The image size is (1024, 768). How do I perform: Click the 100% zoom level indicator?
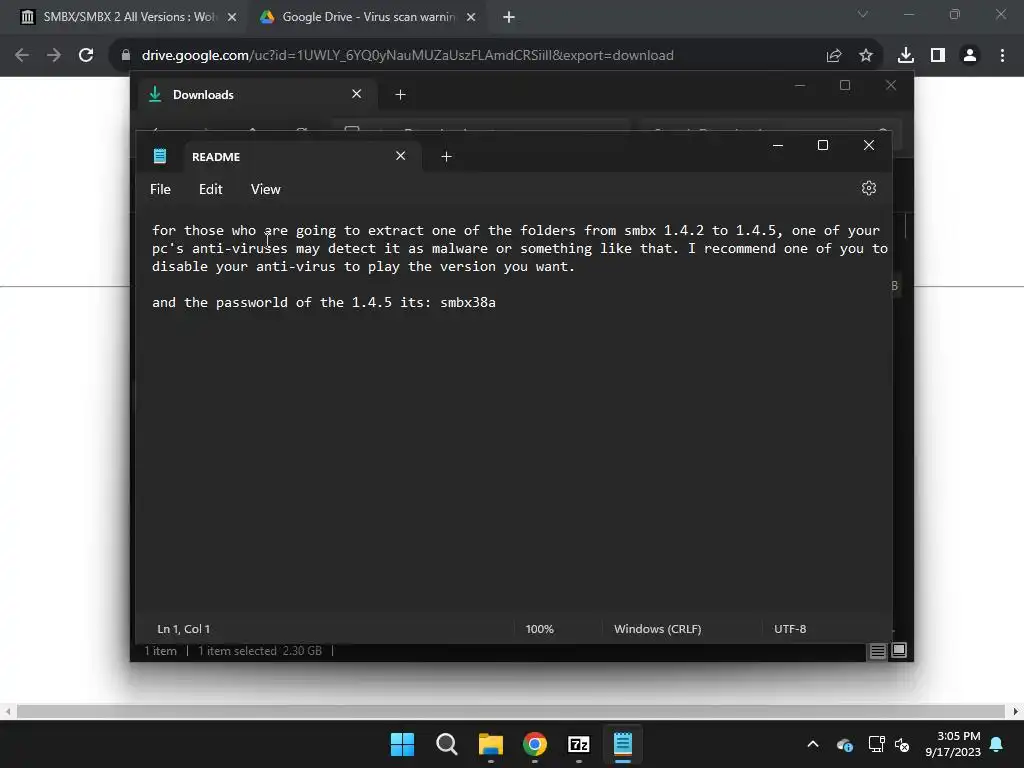coord(539,629)
